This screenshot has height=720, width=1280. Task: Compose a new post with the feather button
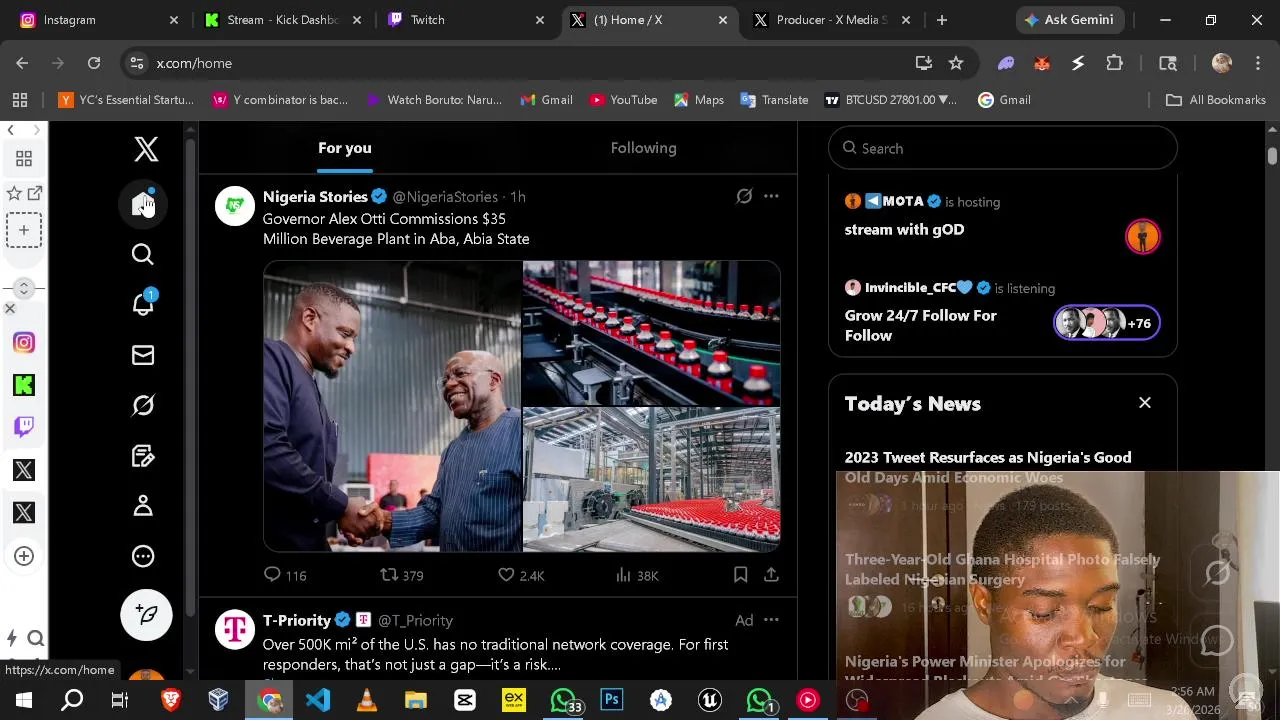pyautogui.click(x=147, y=615)
